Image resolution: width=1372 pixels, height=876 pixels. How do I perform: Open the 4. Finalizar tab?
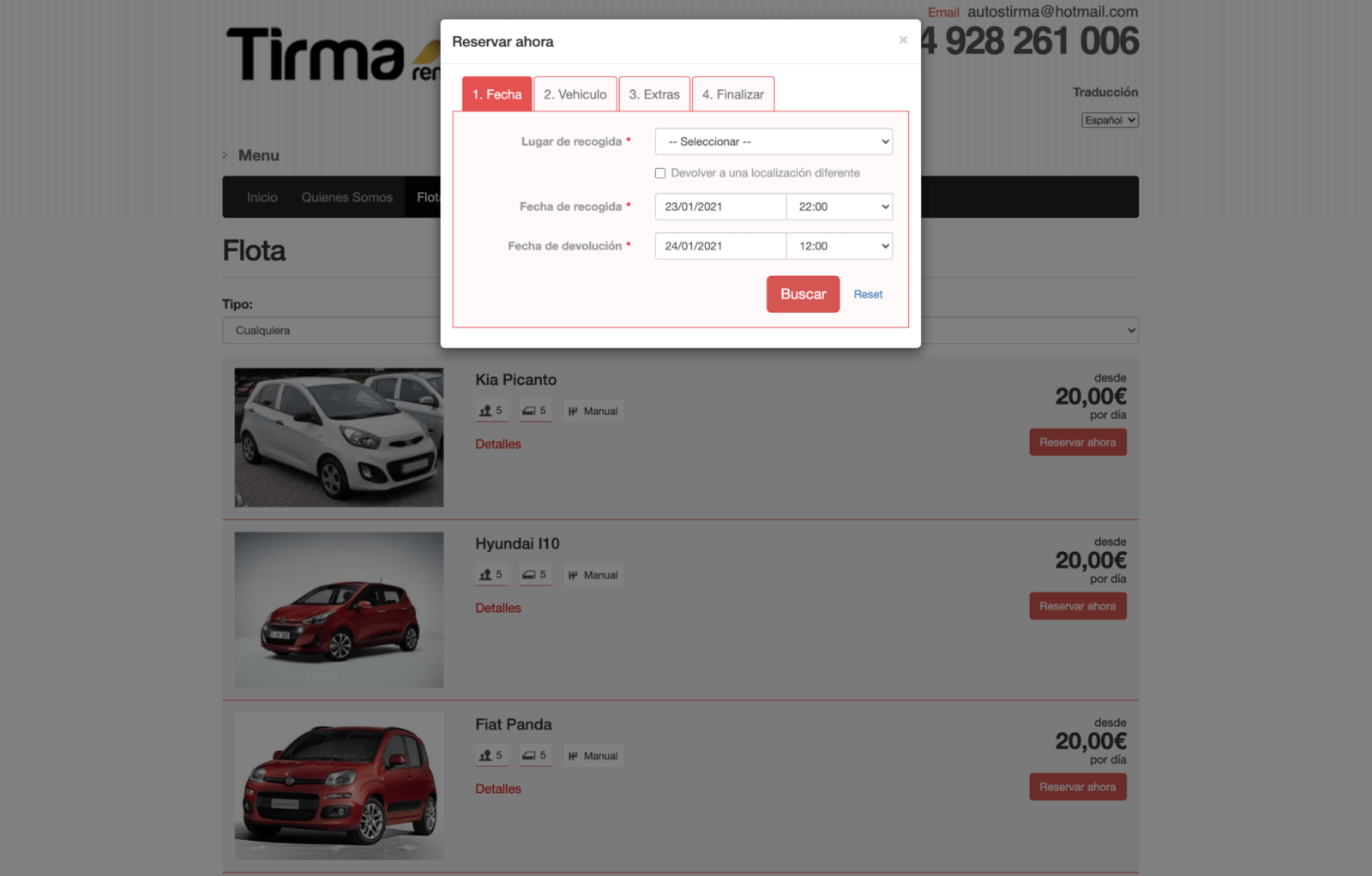[x=733, y=94]
